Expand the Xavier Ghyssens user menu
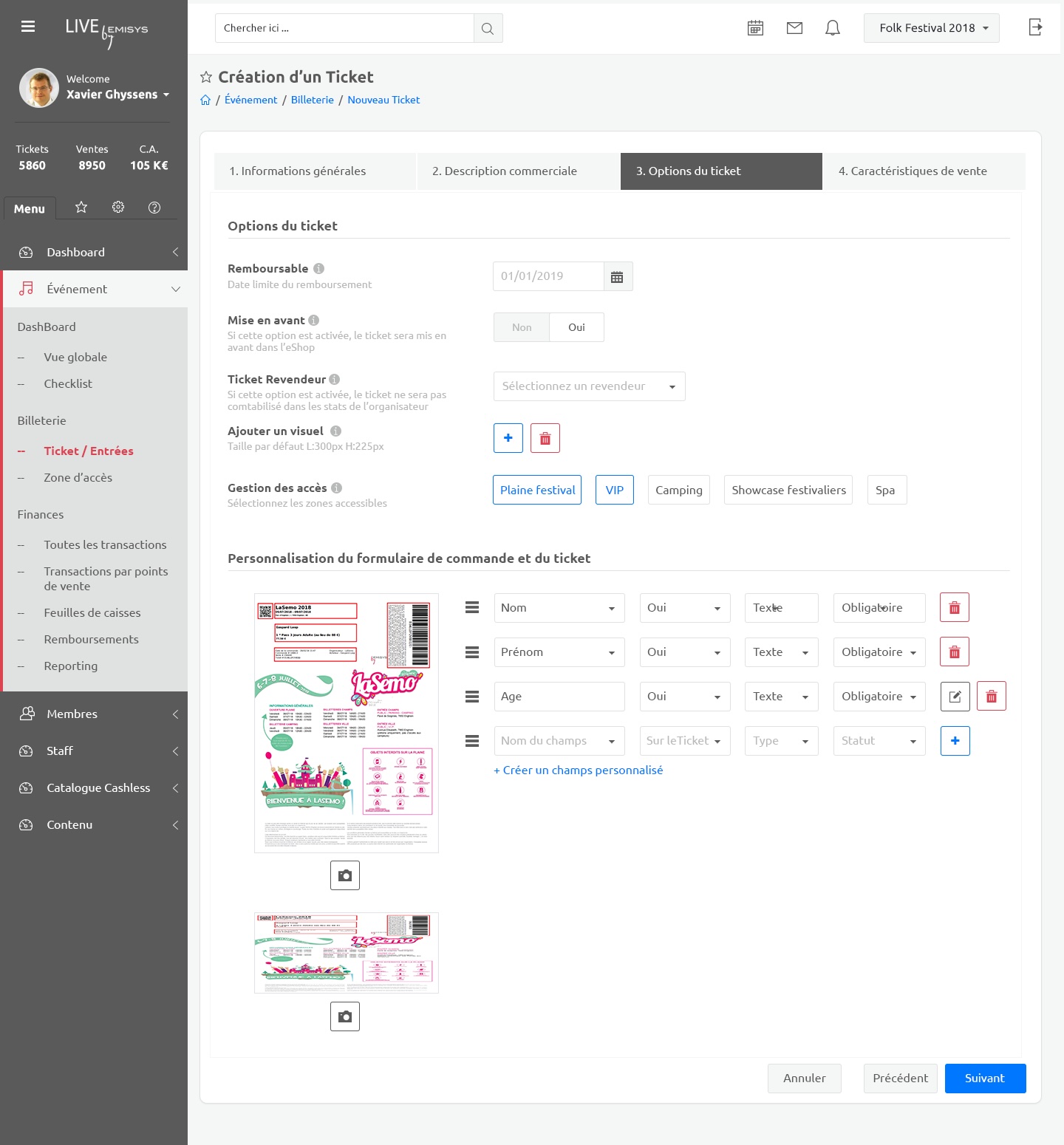This screenshot has height=1145, width=1064. (117, 95)
